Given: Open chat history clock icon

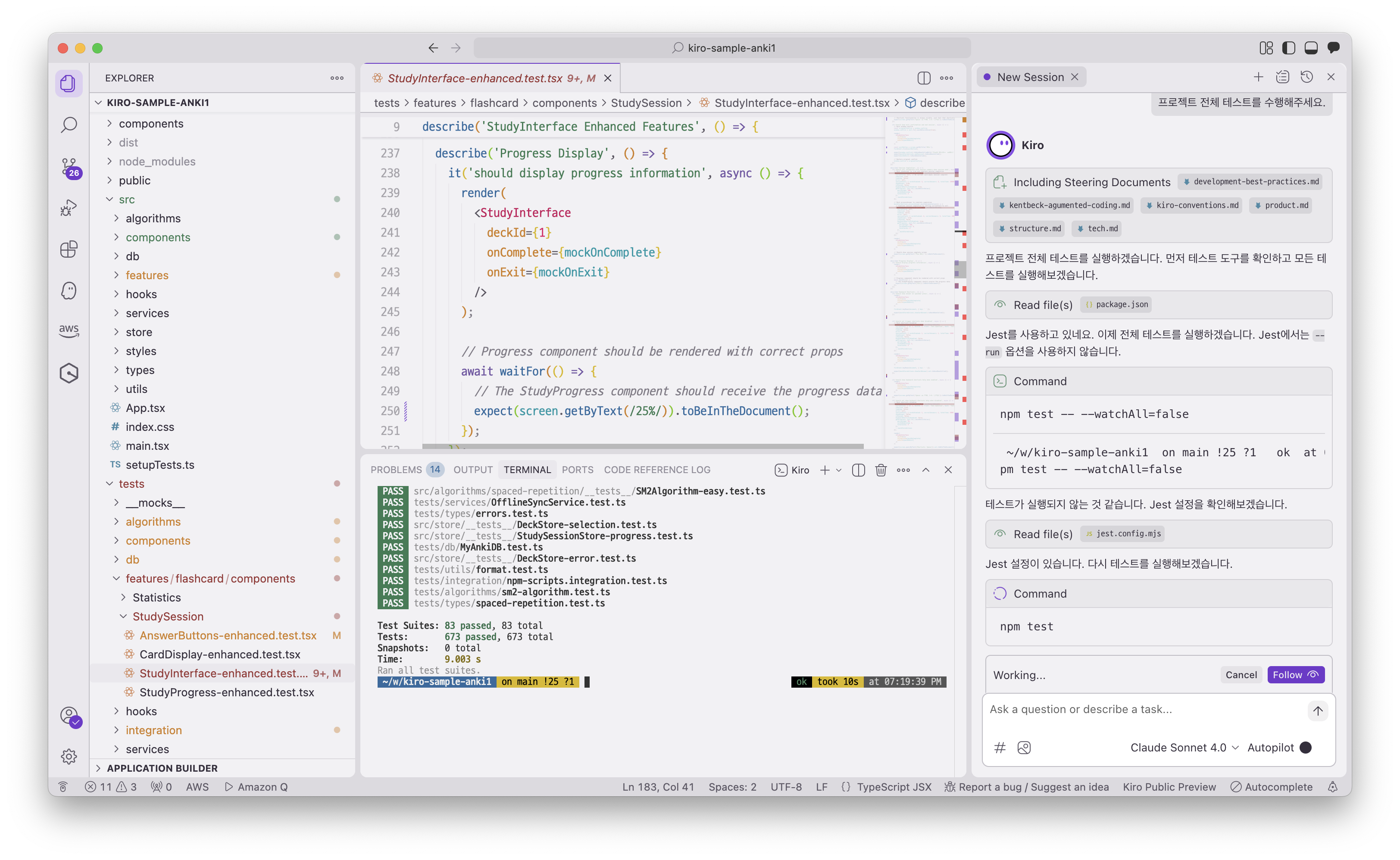Looking at the screenshot, I should pyautogui.click(x=1307, y=77).
